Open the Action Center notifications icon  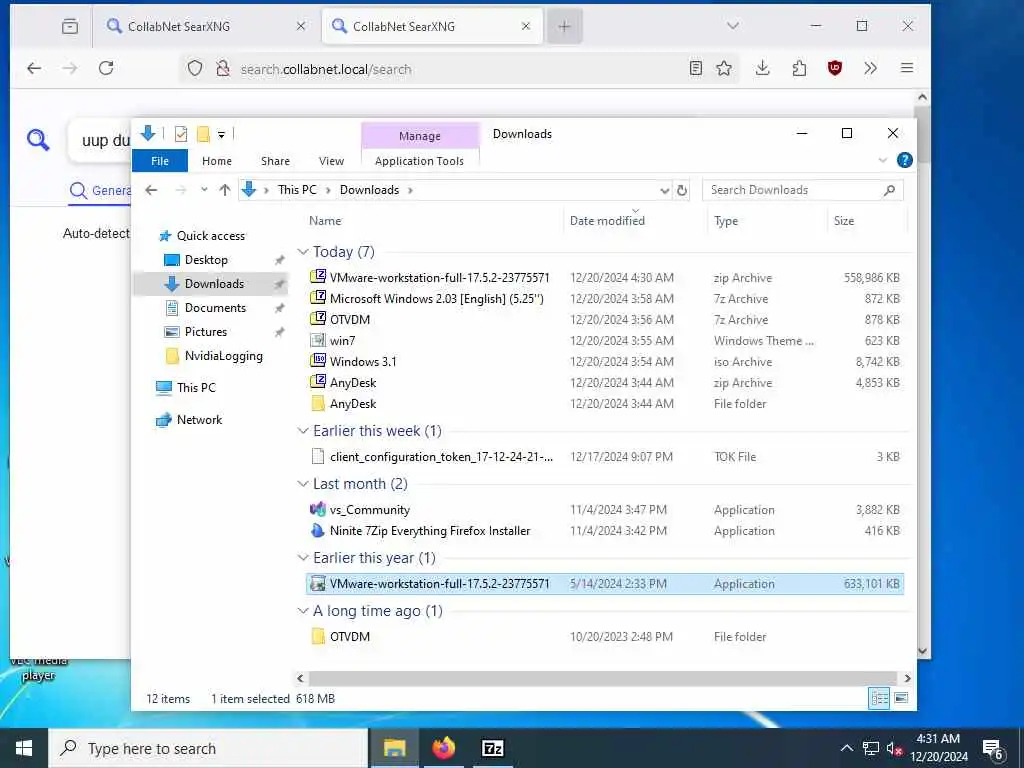[993, 748]
